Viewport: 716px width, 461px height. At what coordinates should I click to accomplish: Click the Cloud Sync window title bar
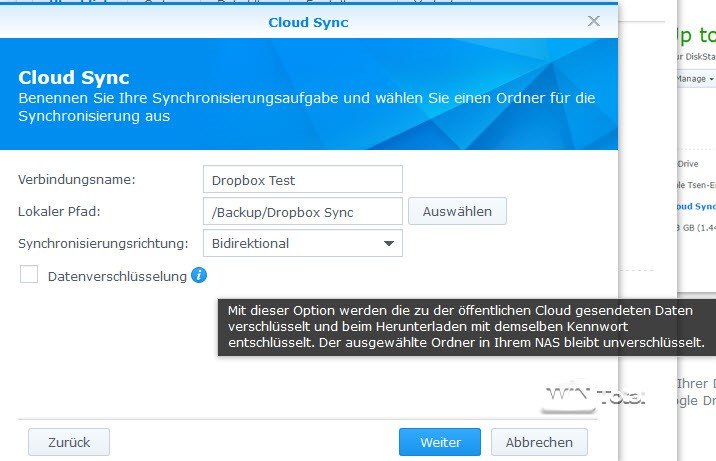(308, 21)
